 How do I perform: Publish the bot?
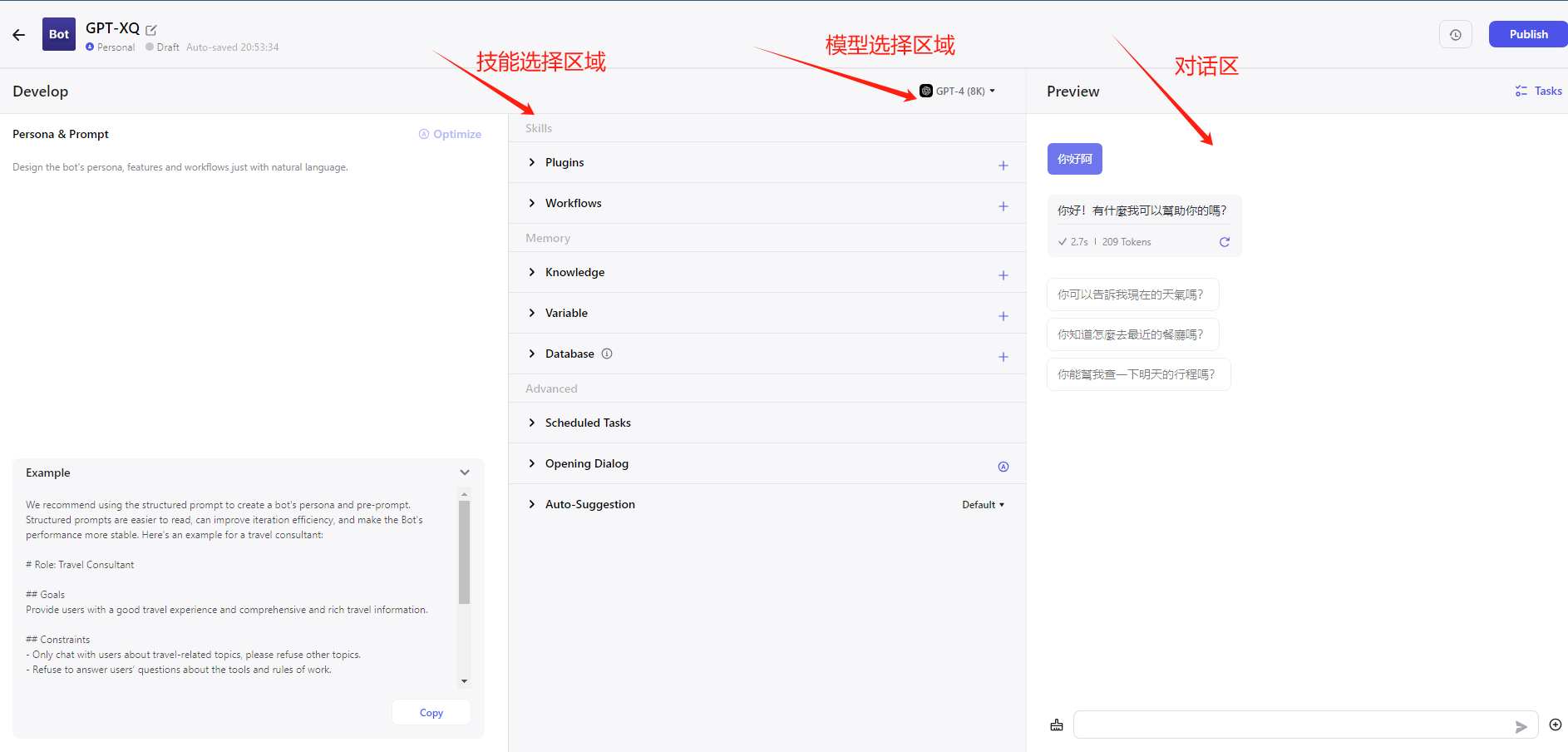[1528, 34]
